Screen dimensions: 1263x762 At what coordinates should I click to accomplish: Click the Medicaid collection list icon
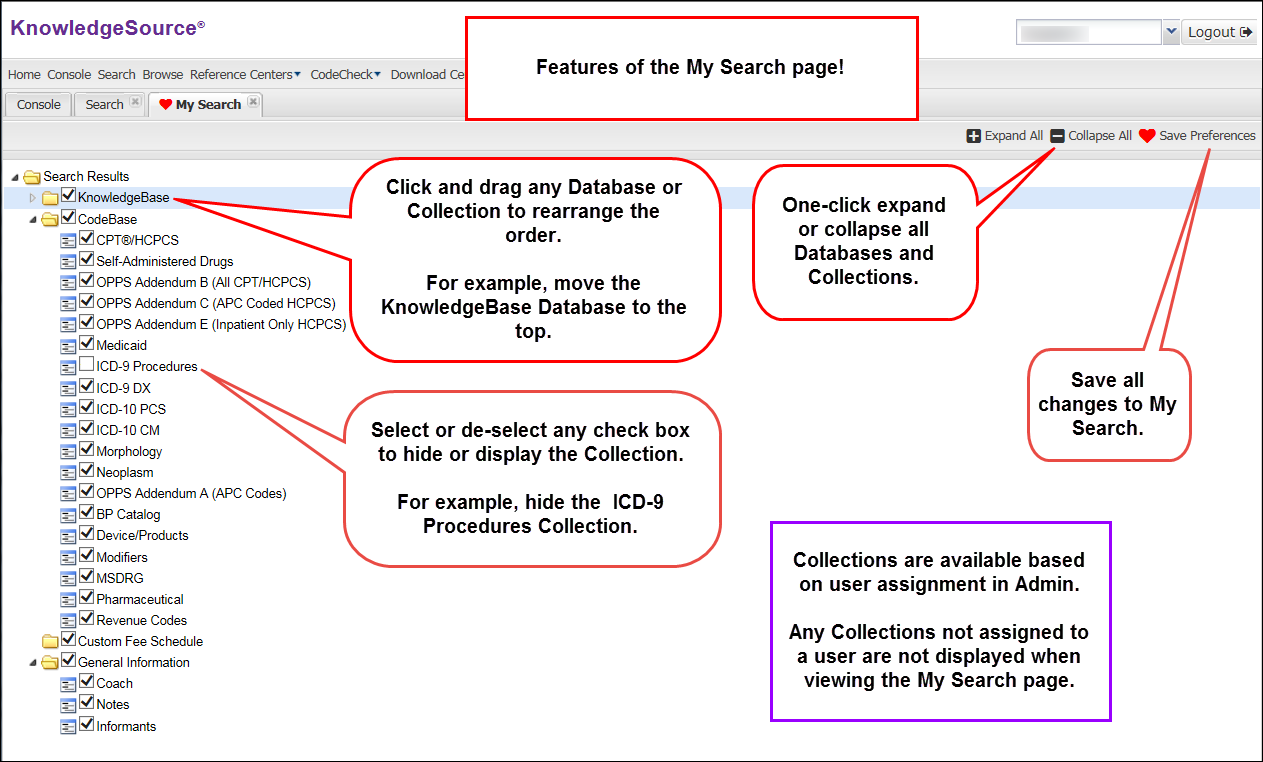click(x=69, y=346)
